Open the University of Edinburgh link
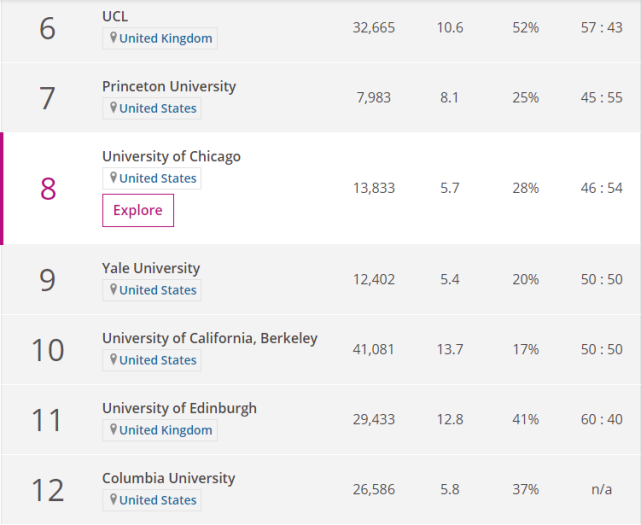The image size is (641, 525). 179,408
